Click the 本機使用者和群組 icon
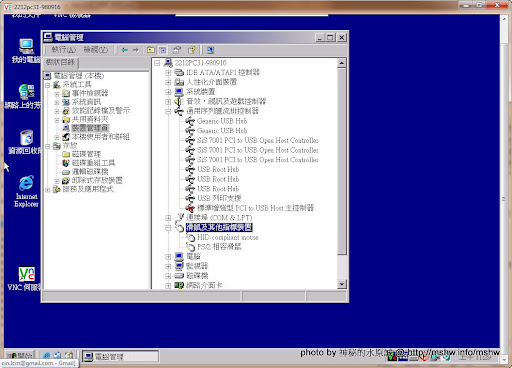 pos(66,137)
